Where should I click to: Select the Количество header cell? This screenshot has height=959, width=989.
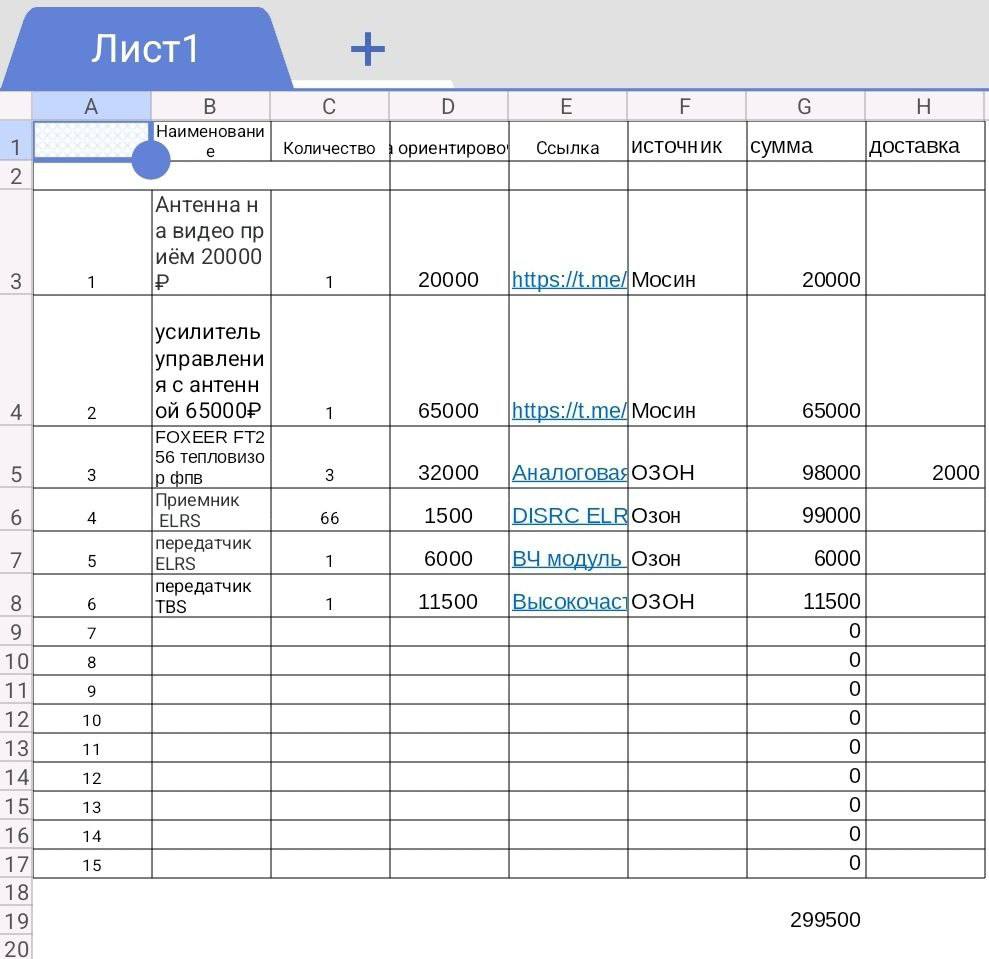330,141
